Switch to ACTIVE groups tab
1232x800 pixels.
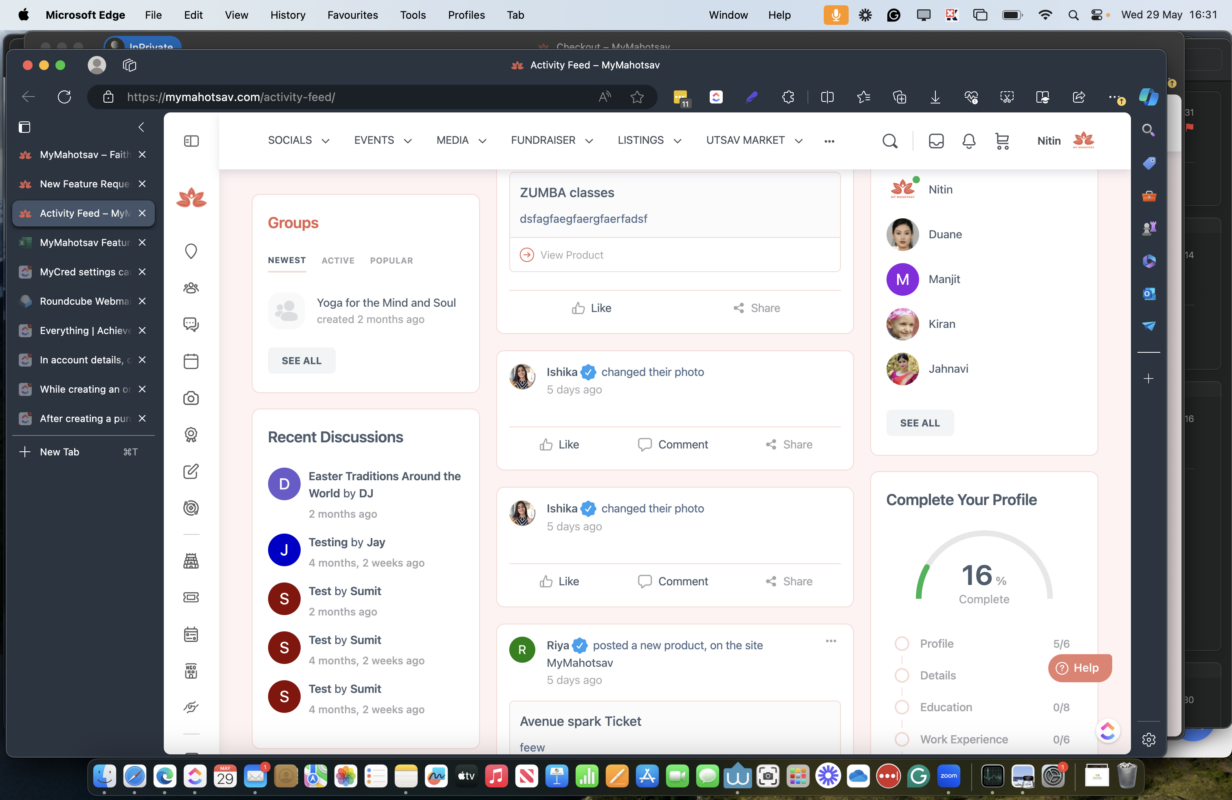click(x=338, y=260)
